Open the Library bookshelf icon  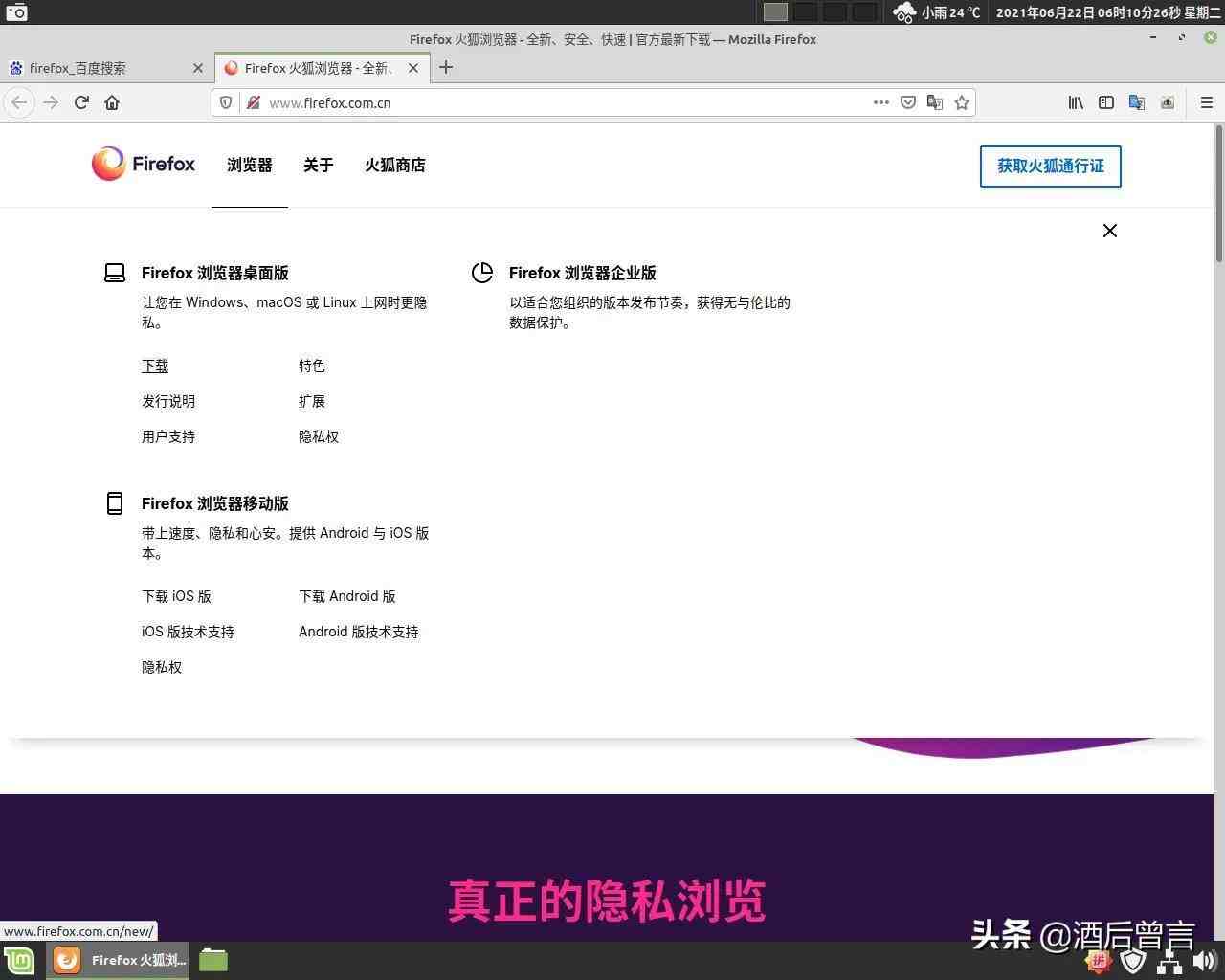coord(1076,102)
